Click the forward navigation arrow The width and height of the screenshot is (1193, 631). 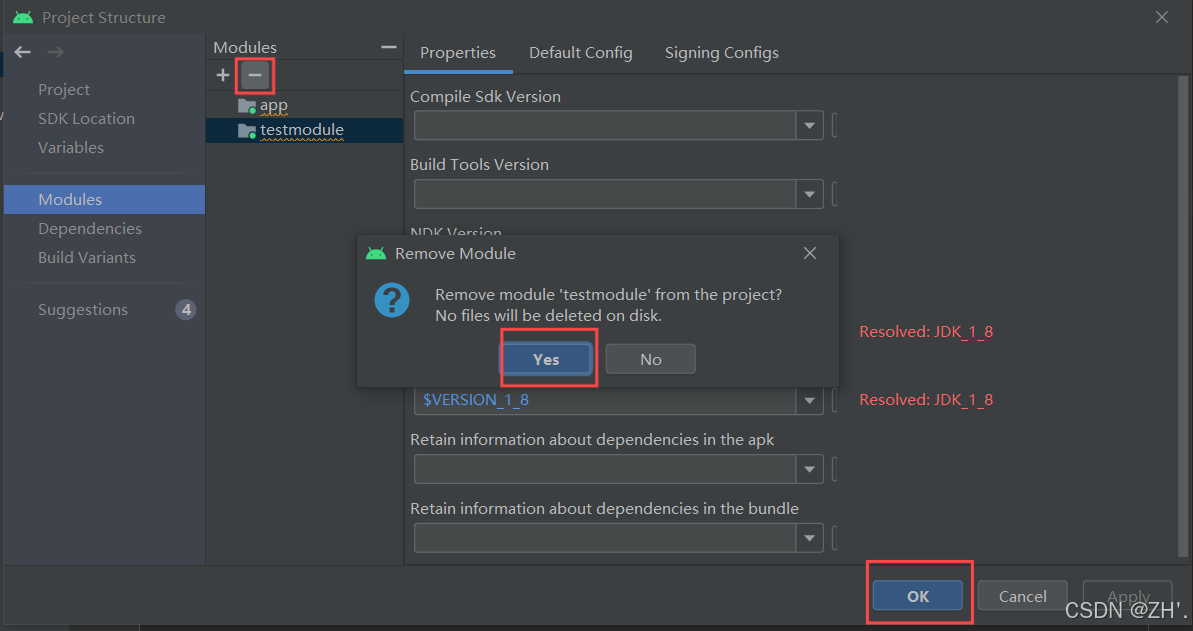pyautogui.click(x=55, y=52)
